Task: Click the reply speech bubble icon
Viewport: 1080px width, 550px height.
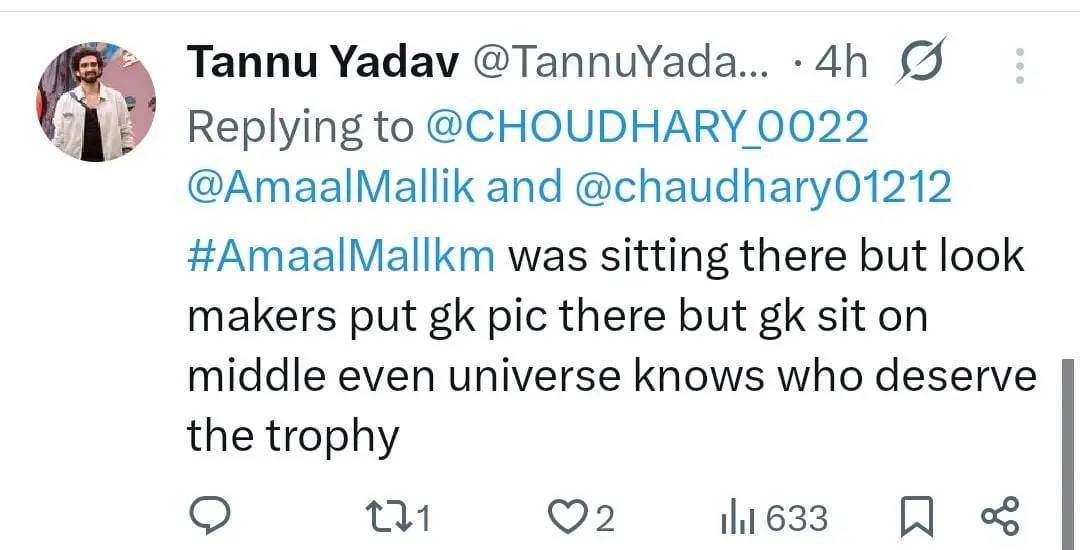Action: (x=210, y=517)
